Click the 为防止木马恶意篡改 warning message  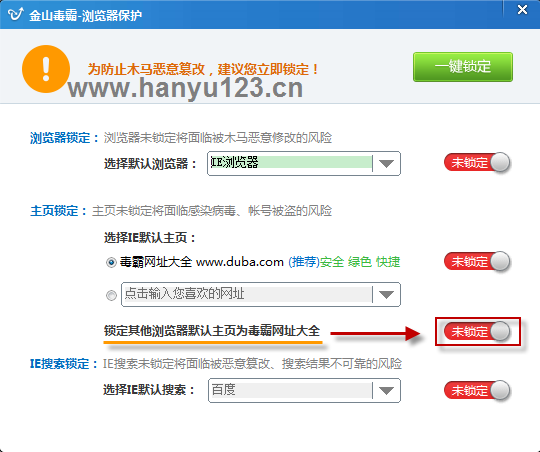pyautogui.click(x=204, y=69)
